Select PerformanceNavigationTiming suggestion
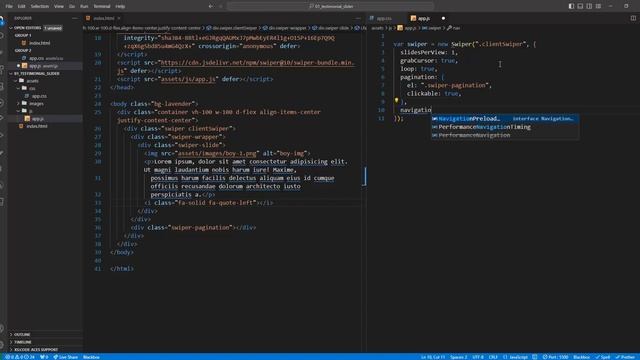Viewport: 640px width, 360px height. pos(505,127)
